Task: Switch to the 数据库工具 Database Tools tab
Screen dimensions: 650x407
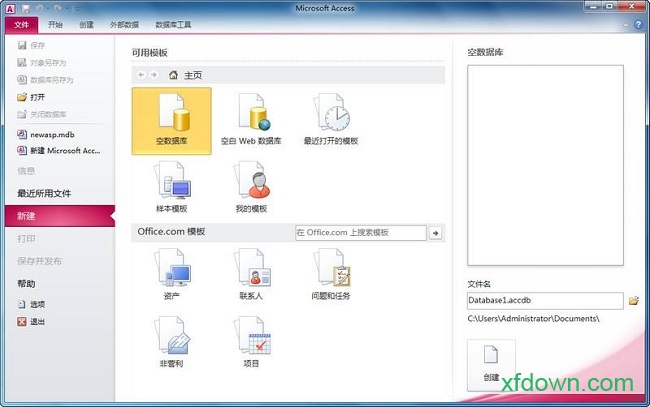Action: click(173, 25)
